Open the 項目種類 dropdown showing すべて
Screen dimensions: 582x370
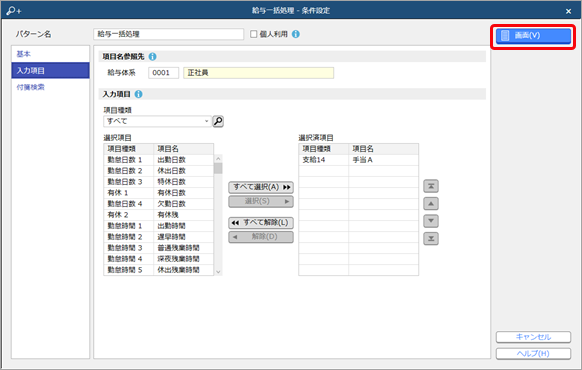[x=157, y=121]
